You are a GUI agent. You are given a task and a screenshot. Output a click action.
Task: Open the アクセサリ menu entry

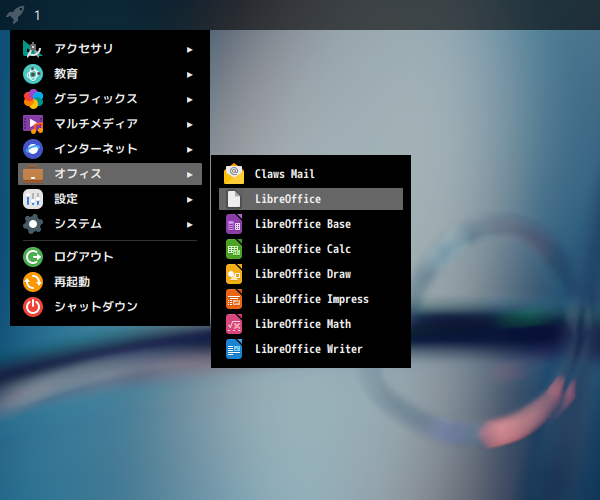coord(110,49)
